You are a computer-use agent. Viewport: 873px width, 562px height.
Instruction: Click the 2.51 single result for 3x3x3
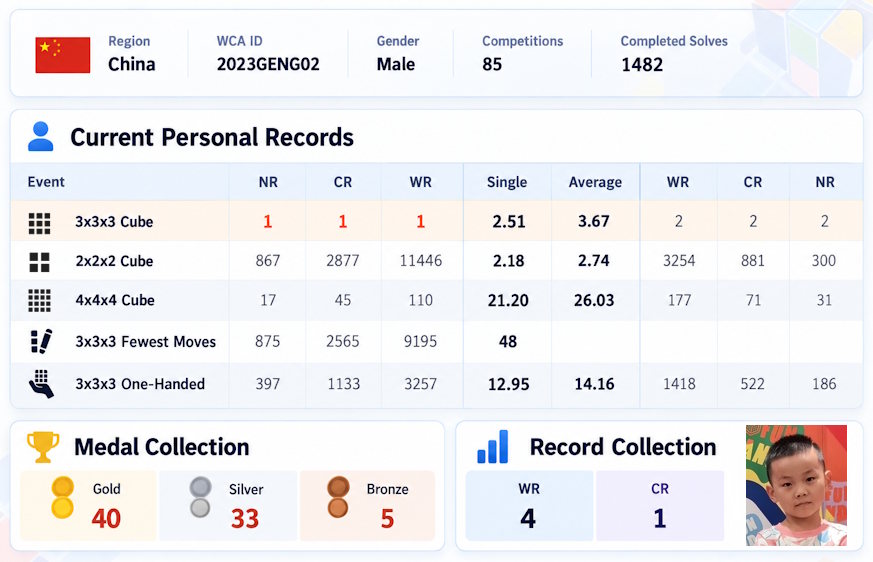click(x=509, y=222)
